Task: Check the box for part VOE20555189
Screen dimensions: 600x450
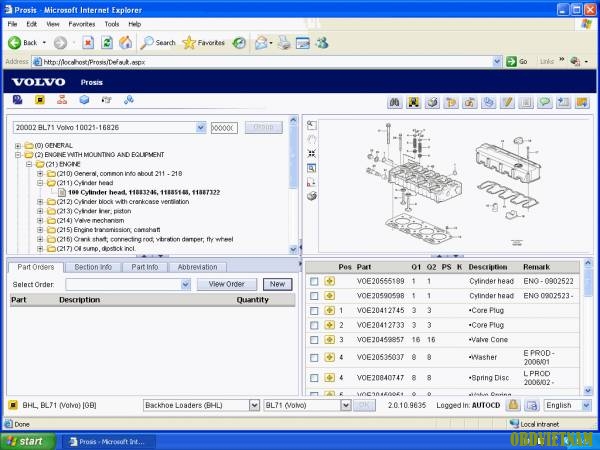Action: coord(314,282)
